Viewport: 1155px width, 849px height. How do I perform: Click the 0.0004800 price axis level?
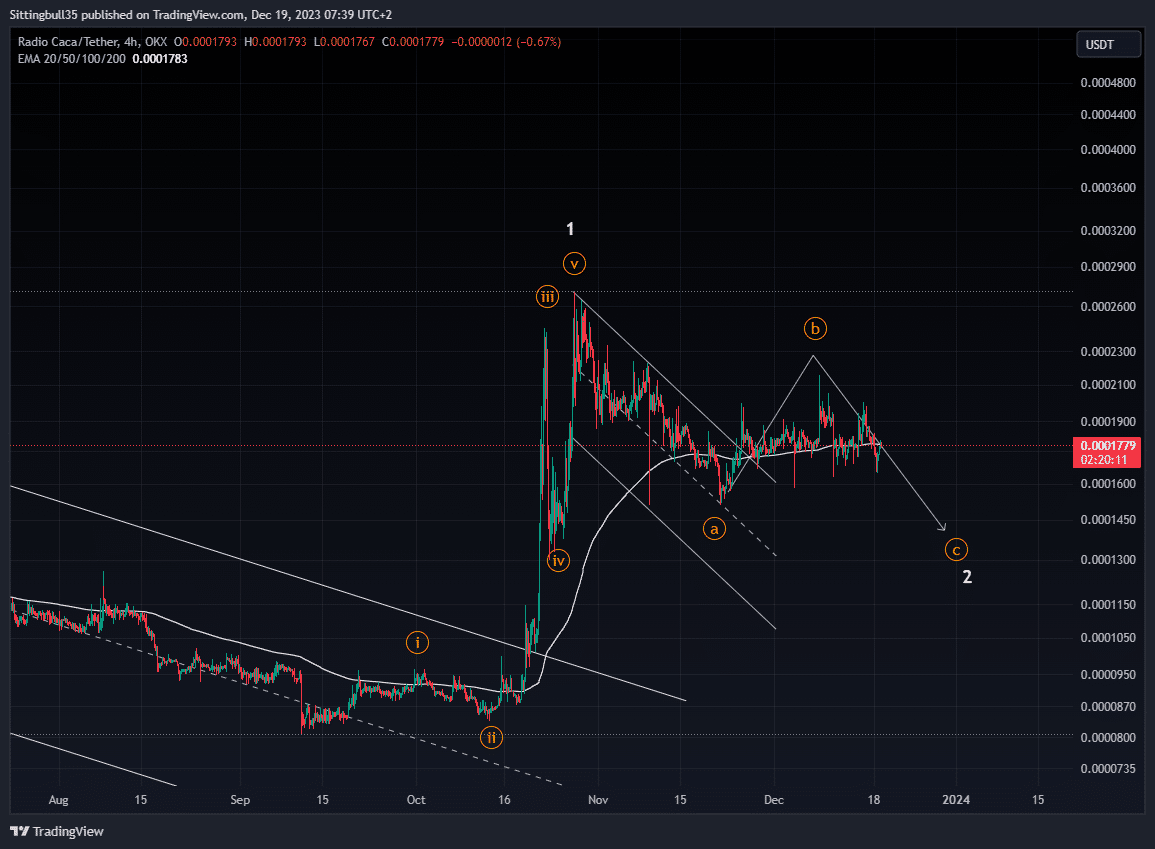[1107, 82]
